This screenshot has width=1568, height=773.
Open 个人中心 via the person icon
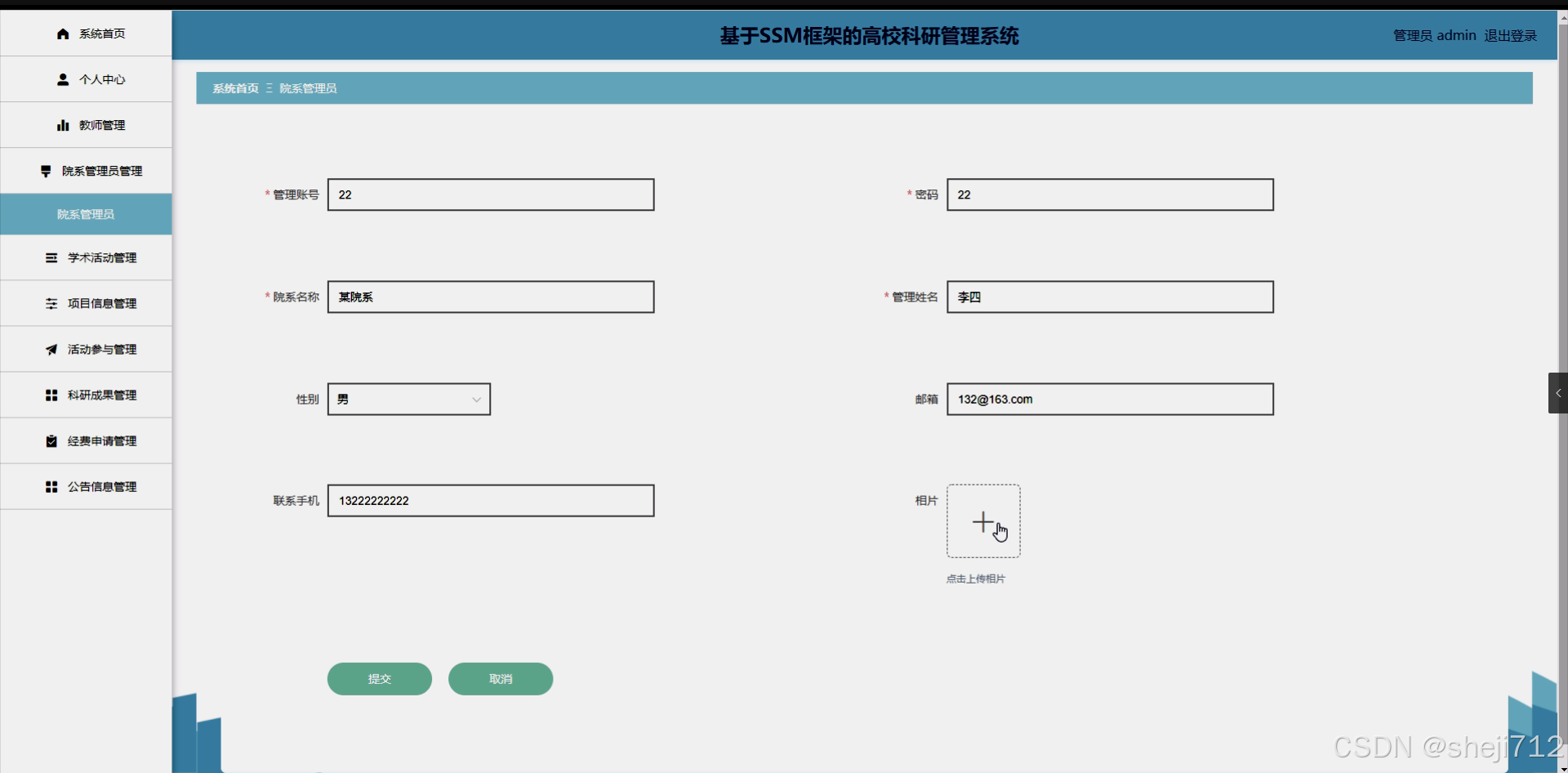coord(63,79)
